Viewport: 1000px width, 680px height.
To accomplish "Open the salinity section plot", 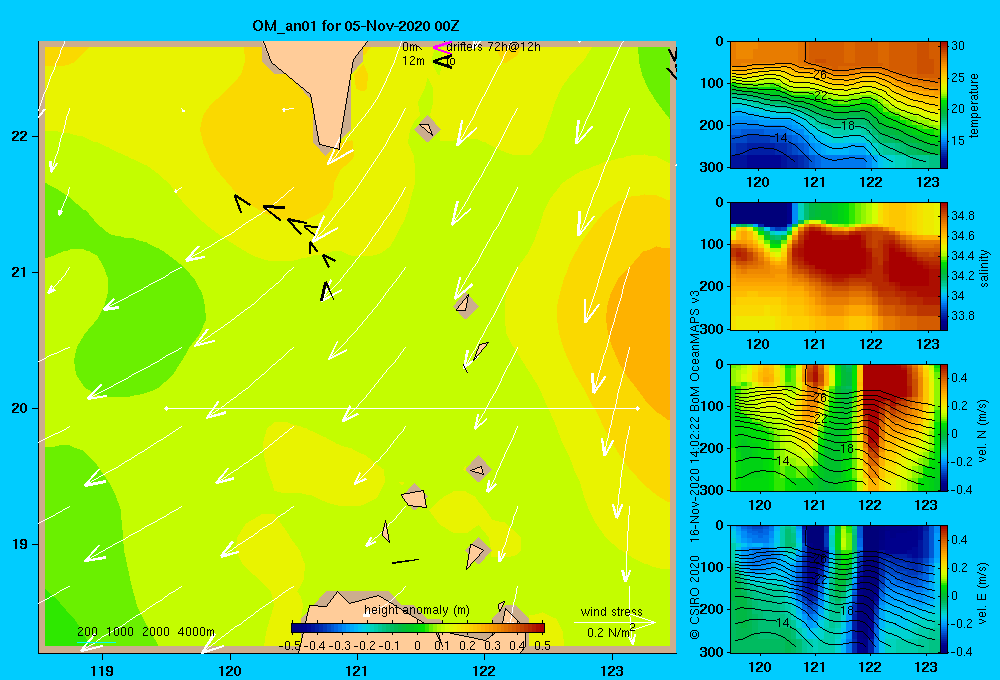I will coord(834,266).
